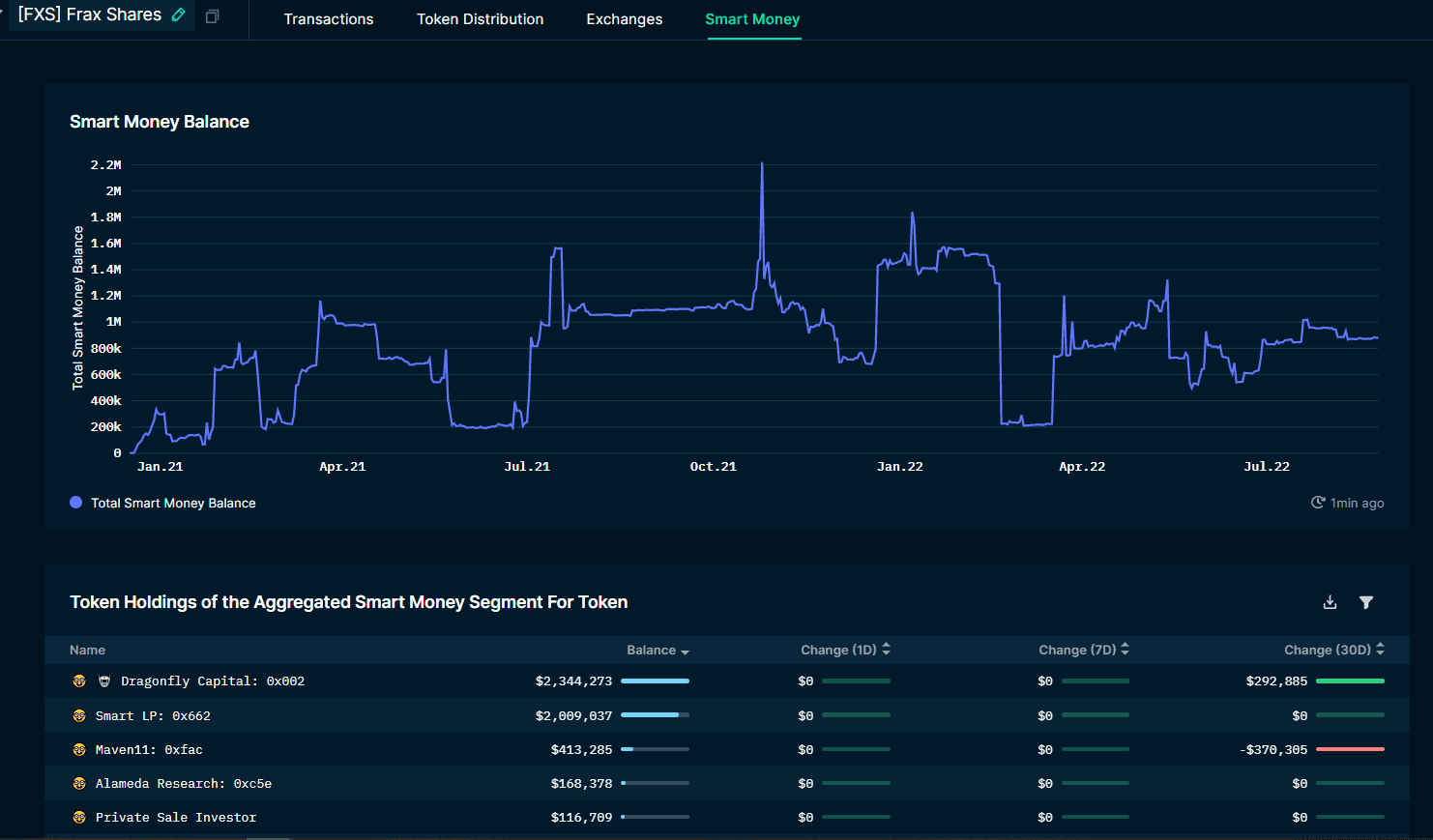Screen dimensions: 1433x840
Task: Sort the table by Change (7D)
Action: coord(1084,651)
